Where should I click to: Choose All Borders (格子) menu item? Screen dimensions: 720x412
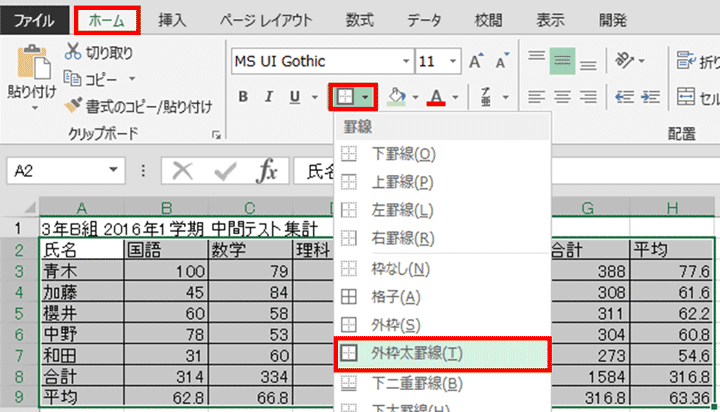(442, 297)
